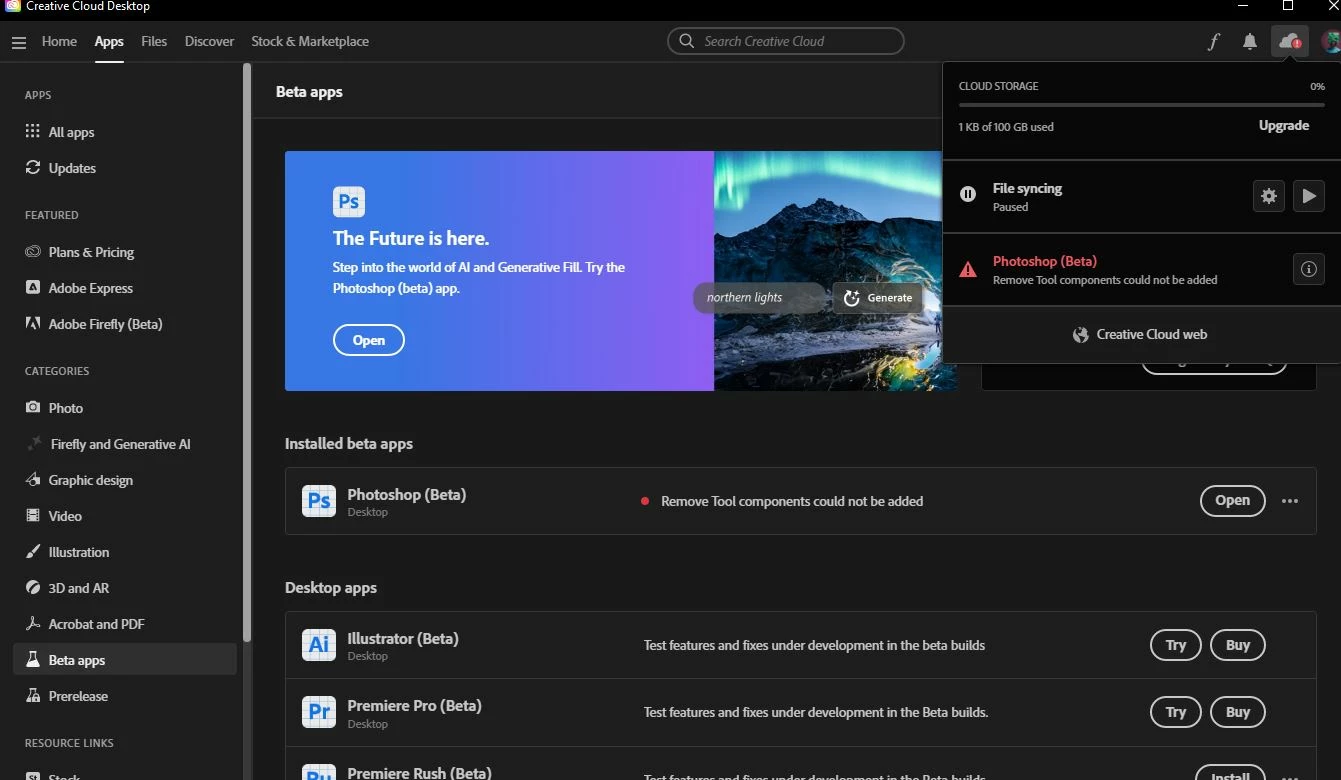Viewport: 1341px width, 780px height.
Task: Select the Video category
Action: (x=65, y=516)
